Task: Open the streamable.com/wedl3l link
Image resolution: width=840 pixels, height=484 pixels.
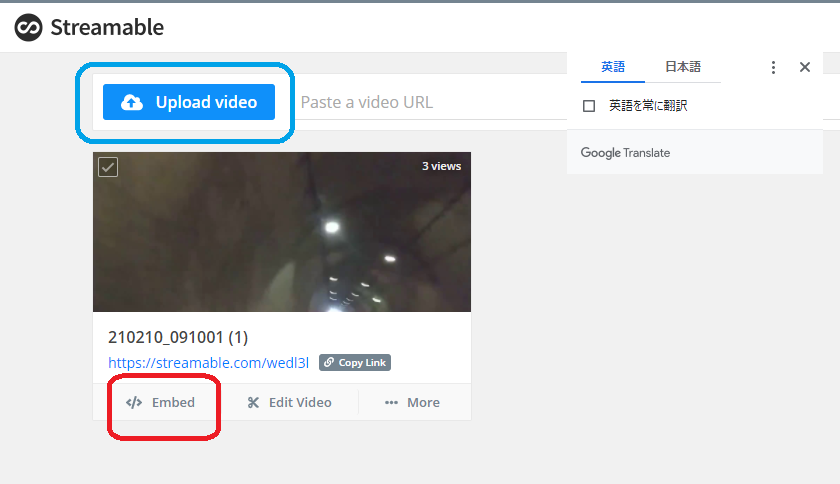Action: (x=208, y=363)
